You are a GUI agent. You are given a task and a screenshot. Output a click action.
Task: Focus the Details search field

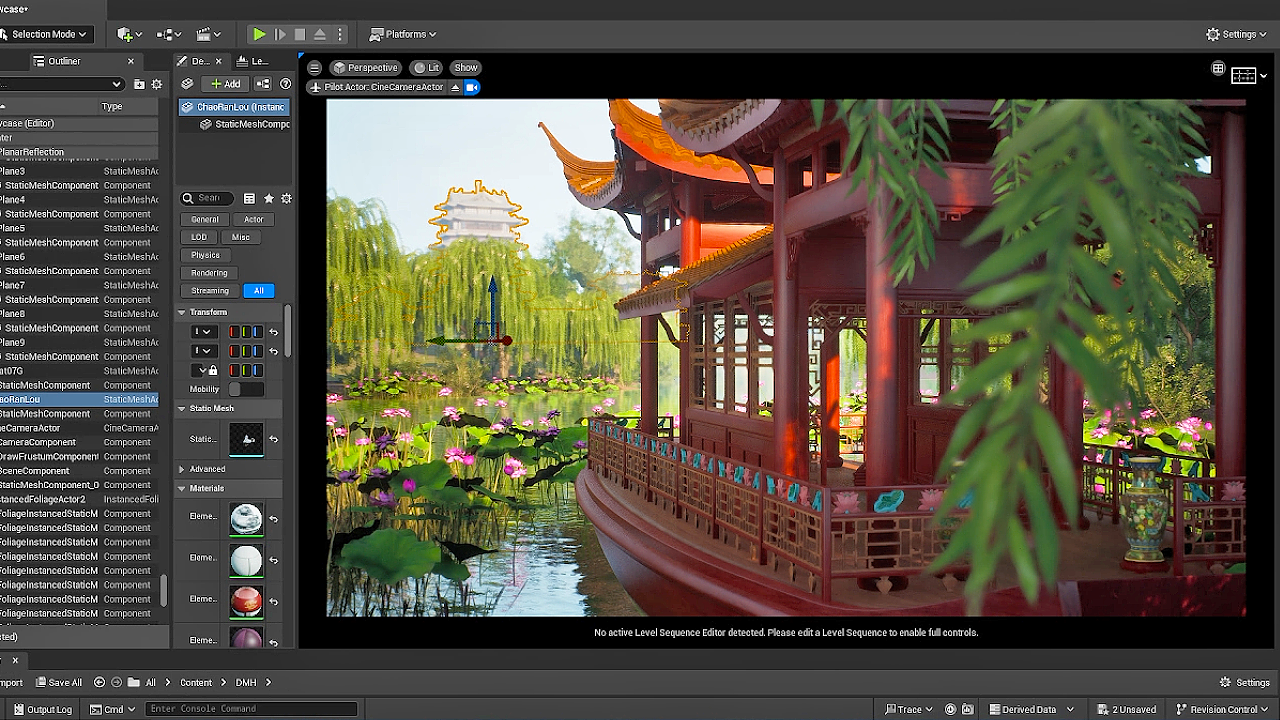click(x=207, y=198)
